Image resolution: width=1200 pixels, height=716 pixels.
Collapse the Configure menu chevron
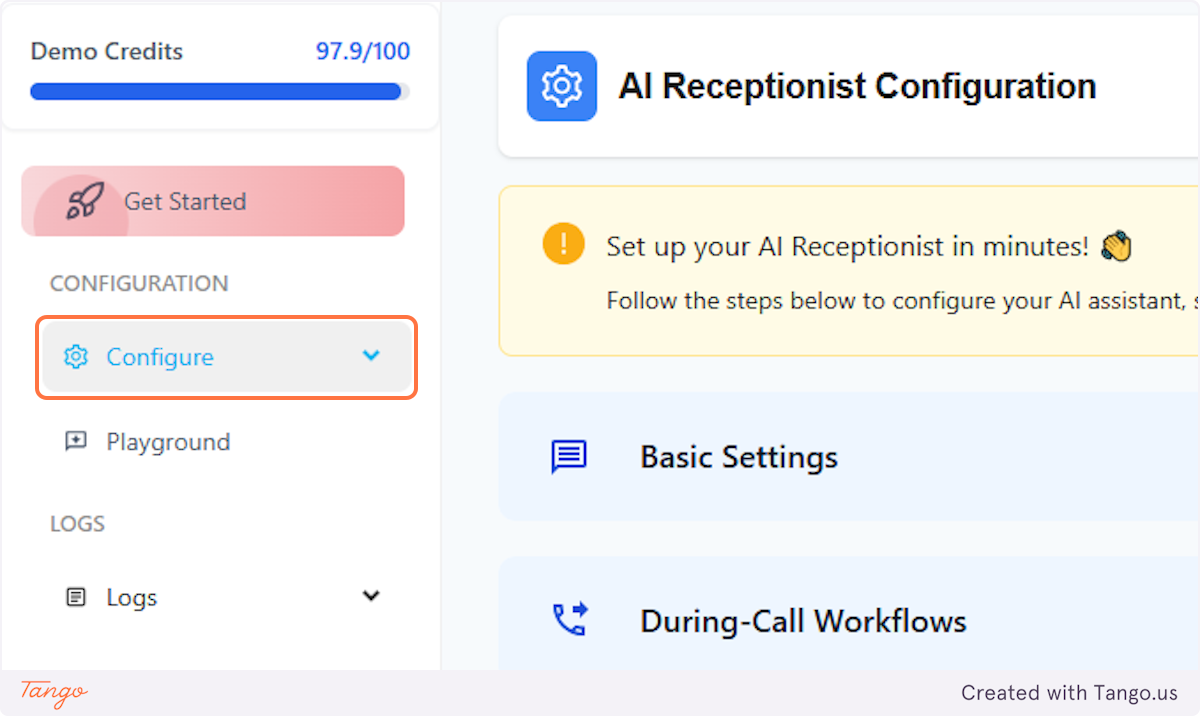point(371,355)
